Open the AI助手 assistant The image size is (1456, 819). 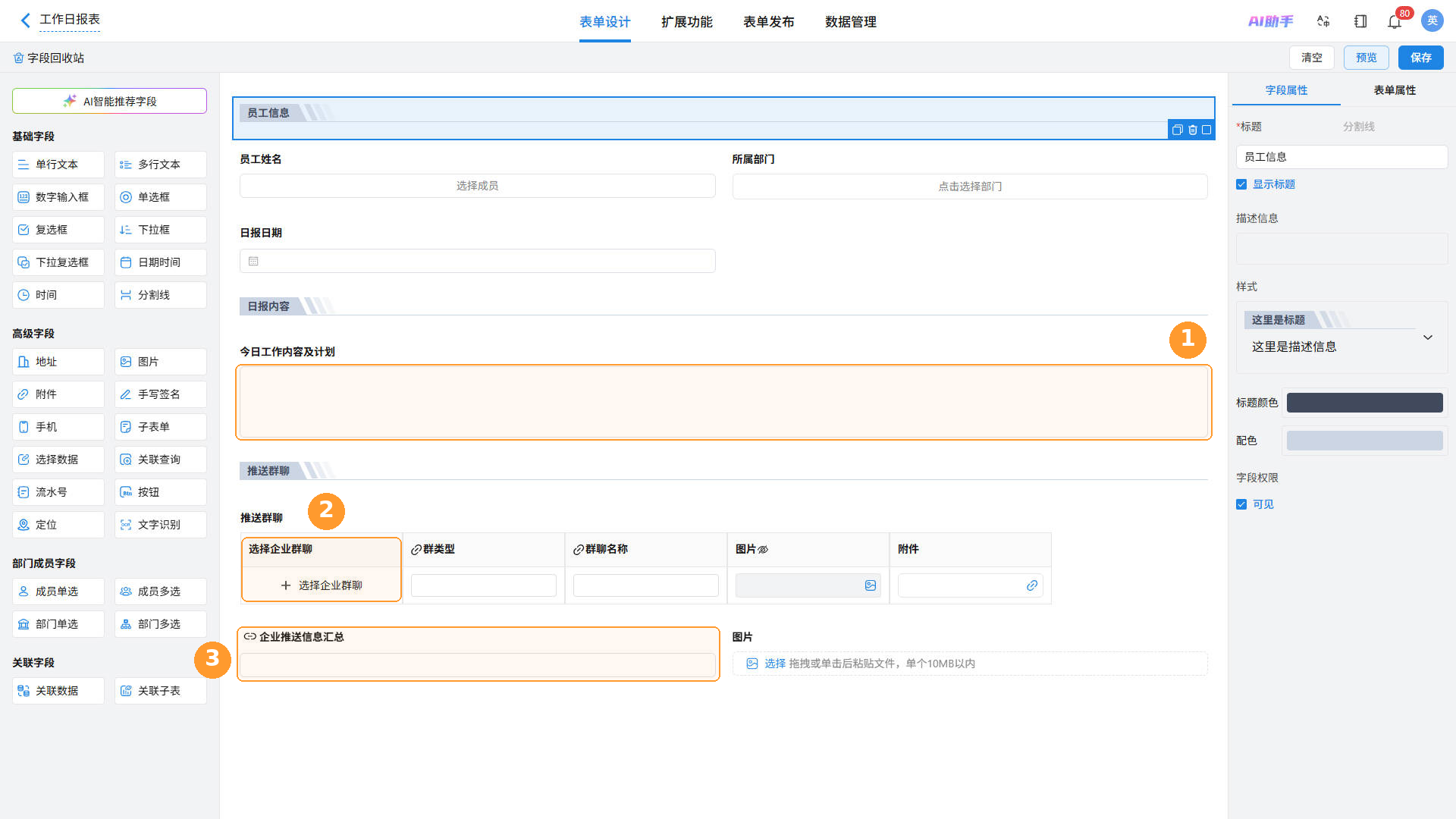point(1270,21)
